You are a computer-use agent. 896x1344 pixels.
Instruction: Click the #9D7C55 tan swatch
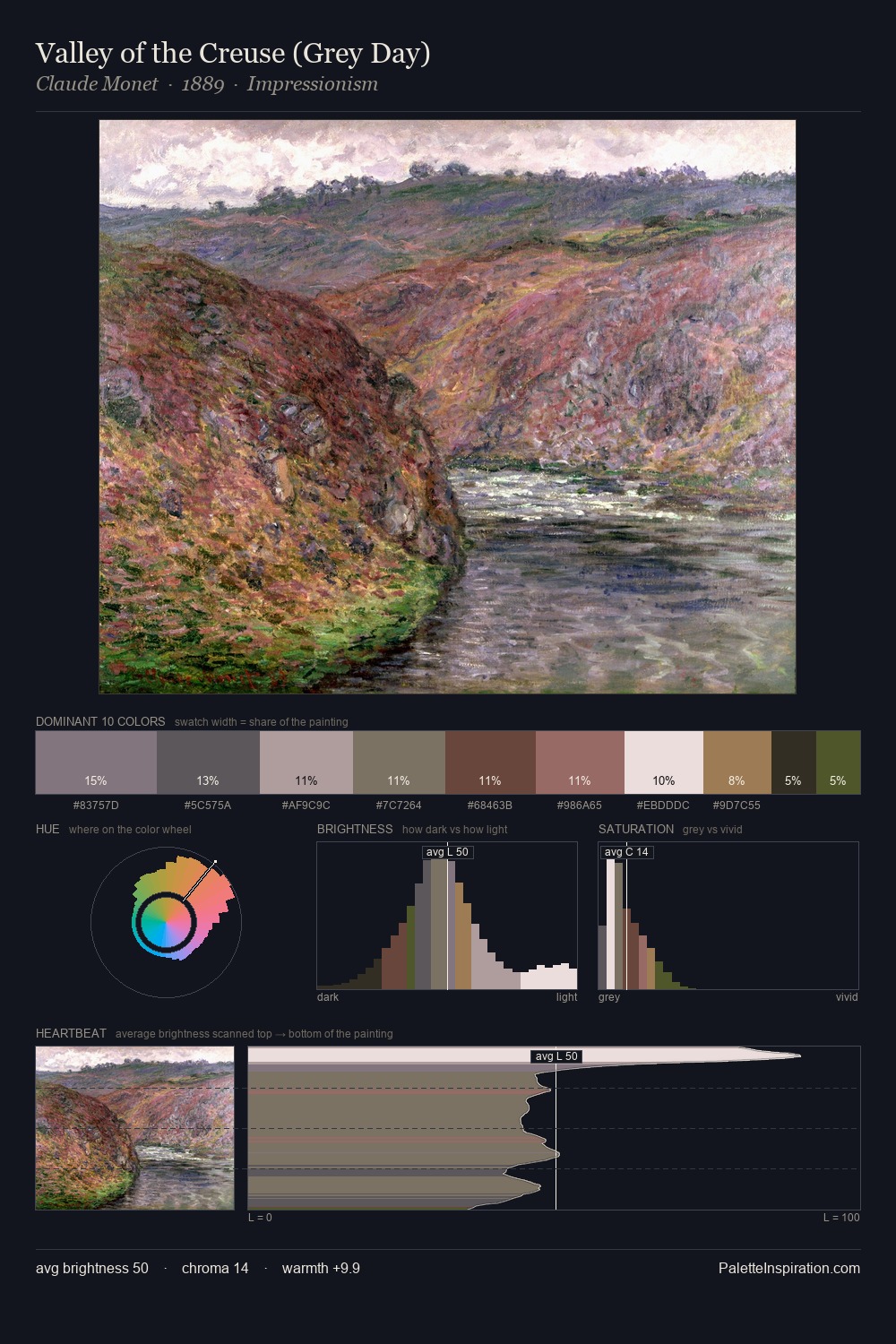(x=737, y=762)
